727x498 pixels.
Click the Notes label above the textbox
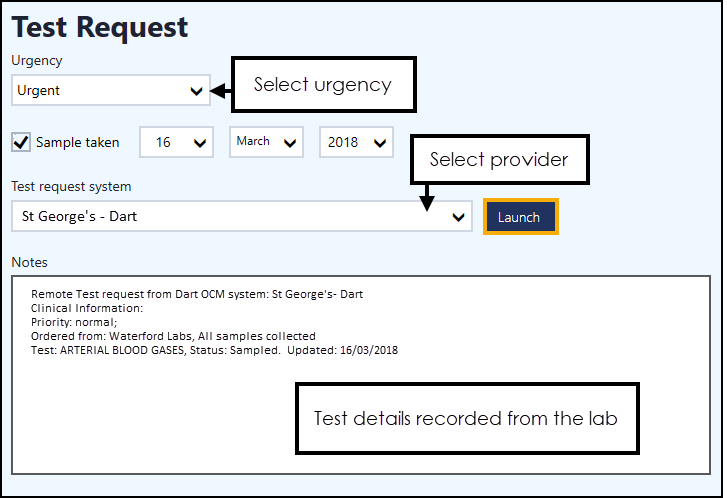(x=30, y=262)
